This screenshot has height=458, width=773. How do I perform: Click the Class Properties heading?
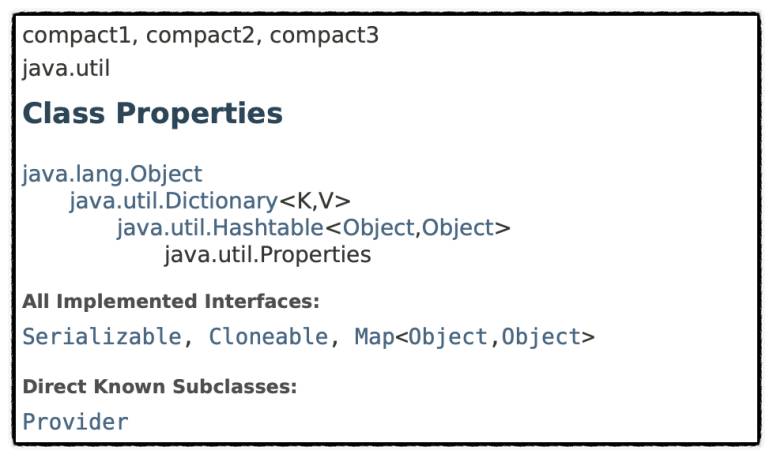click(x=152, y=113)
